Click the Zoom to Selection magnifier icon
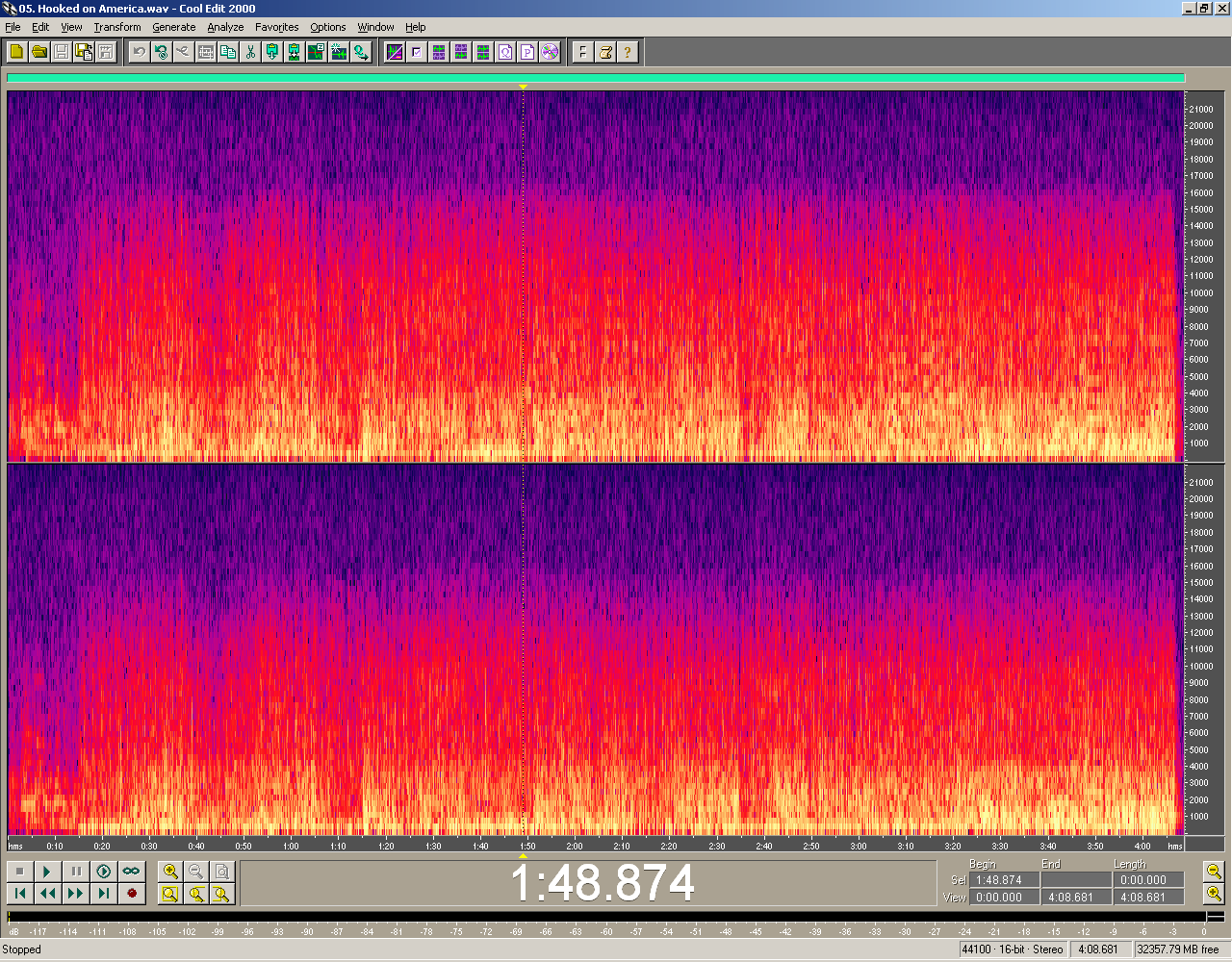The image size is (1232, 962). tap(170, 894)
